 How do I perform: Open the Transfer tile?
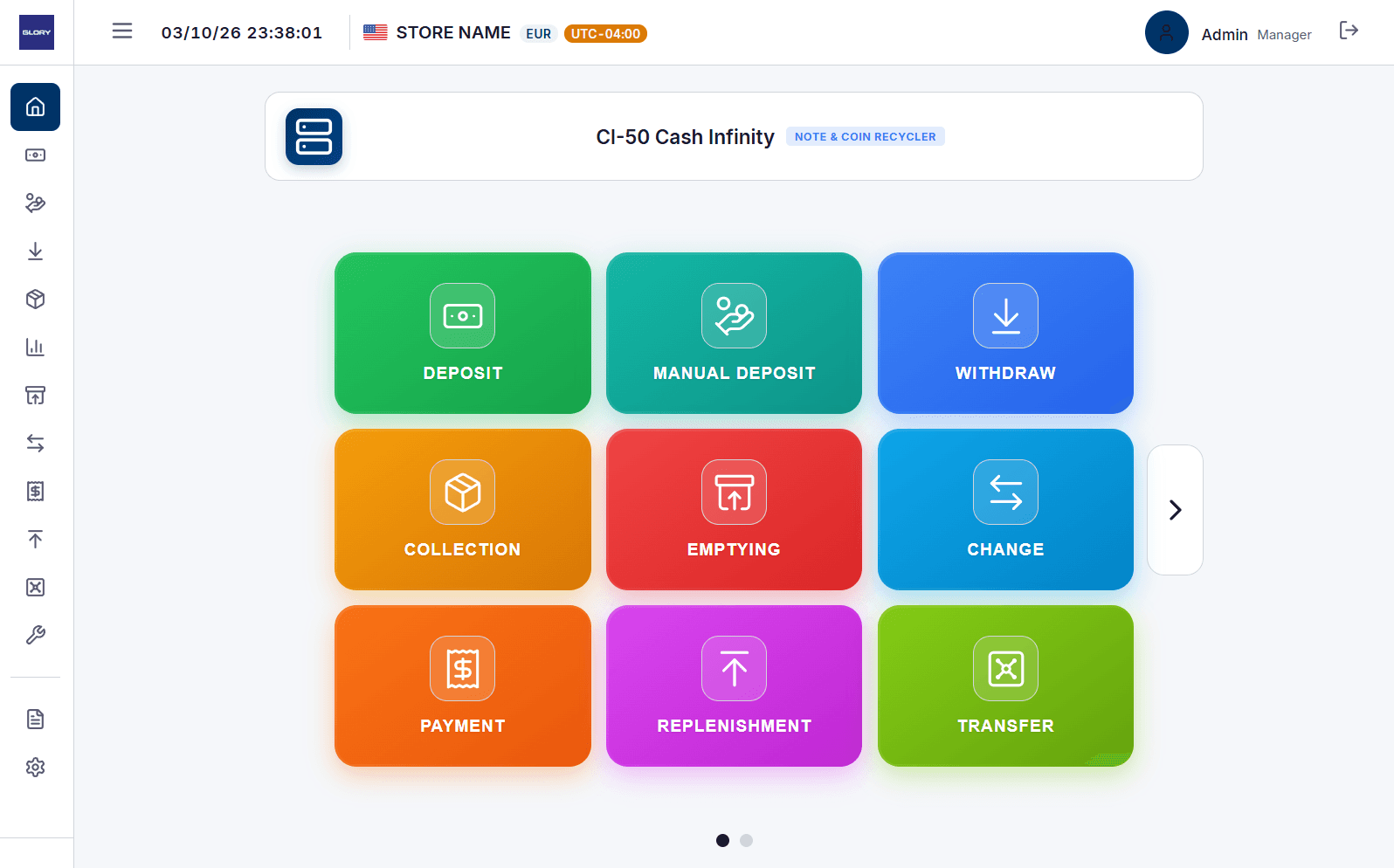(x=1005, y=686)
